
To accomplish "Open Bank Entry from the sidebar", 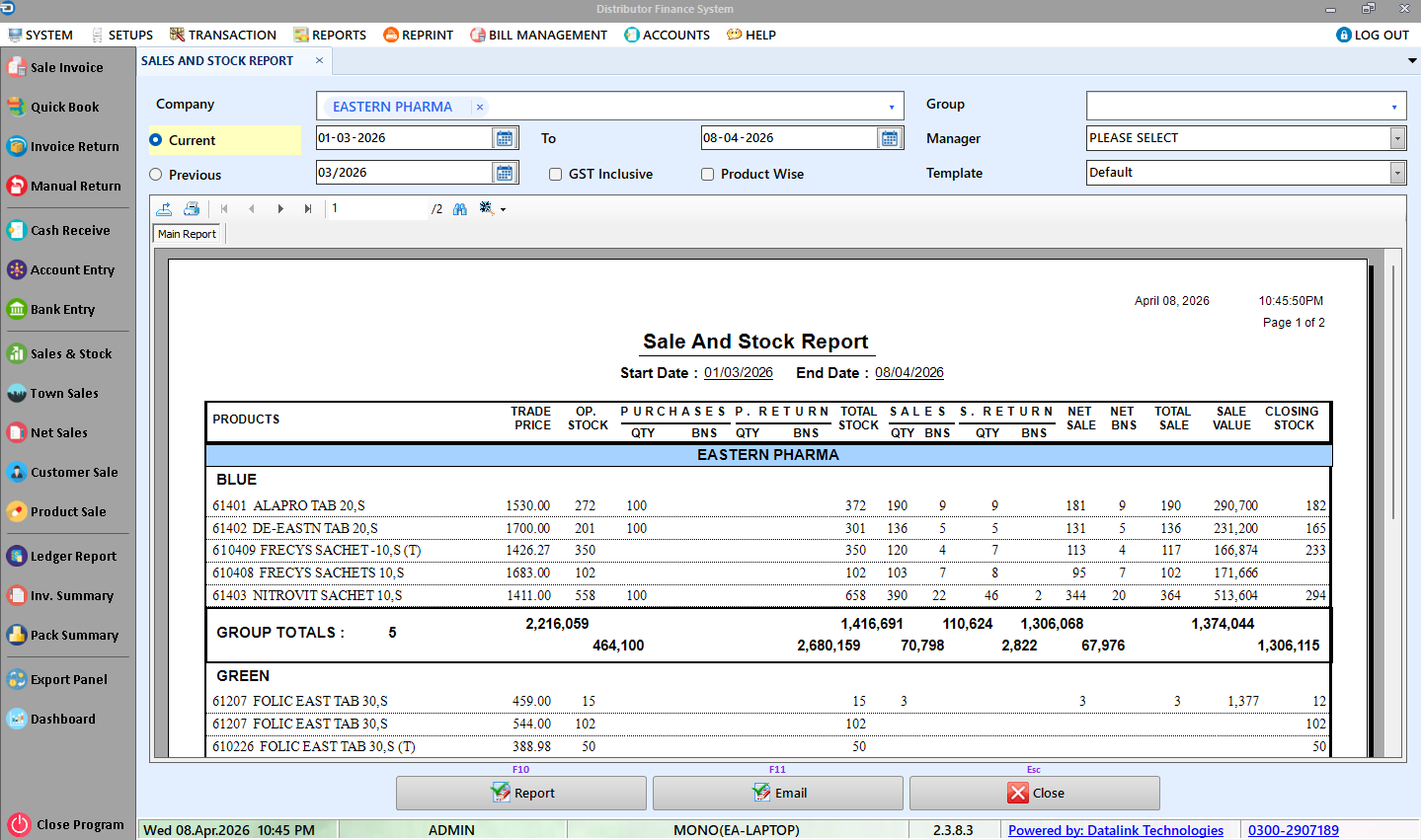I will (52, 309).
